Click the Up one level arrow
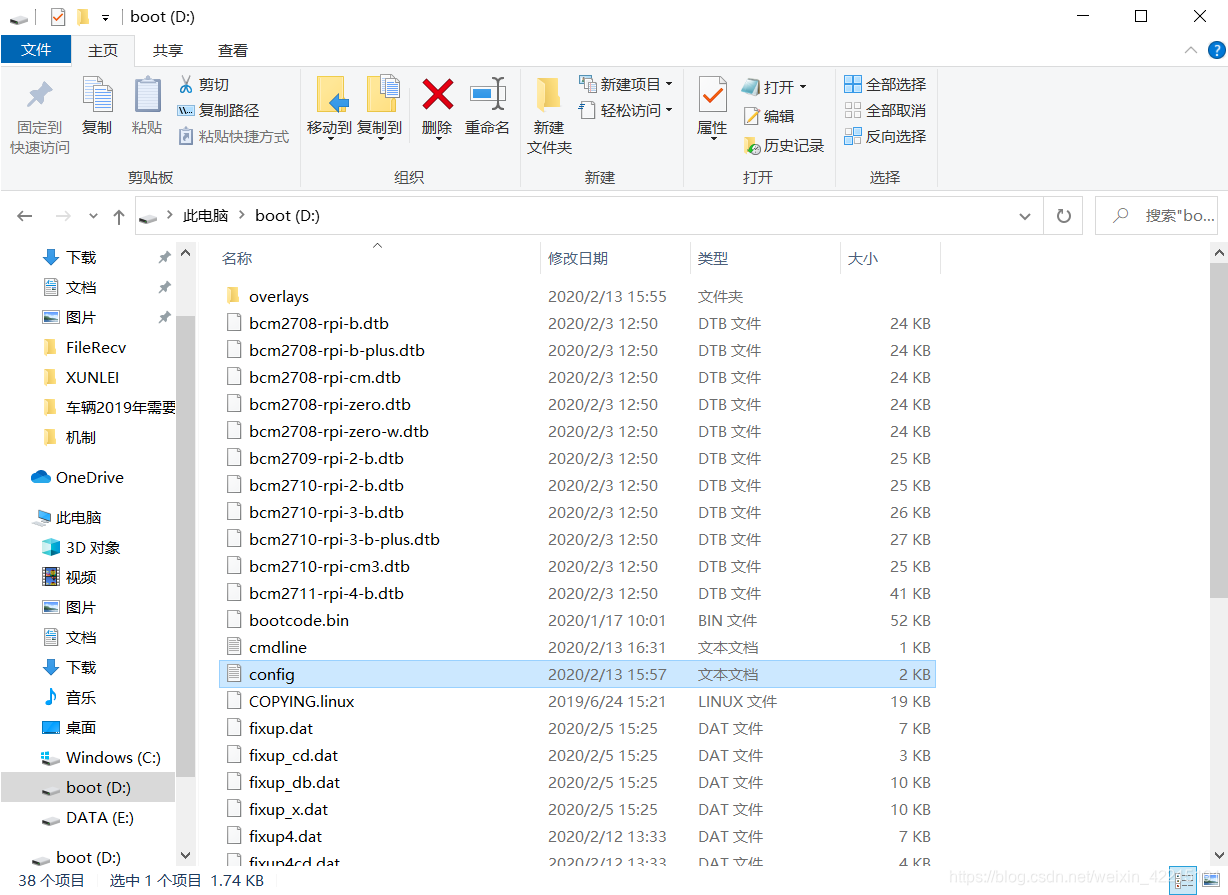 pos(119,216)
